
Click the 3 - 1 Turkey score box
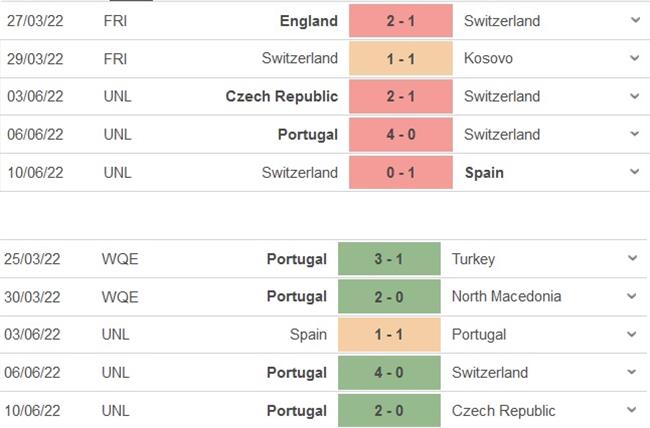tap(389, 259)
